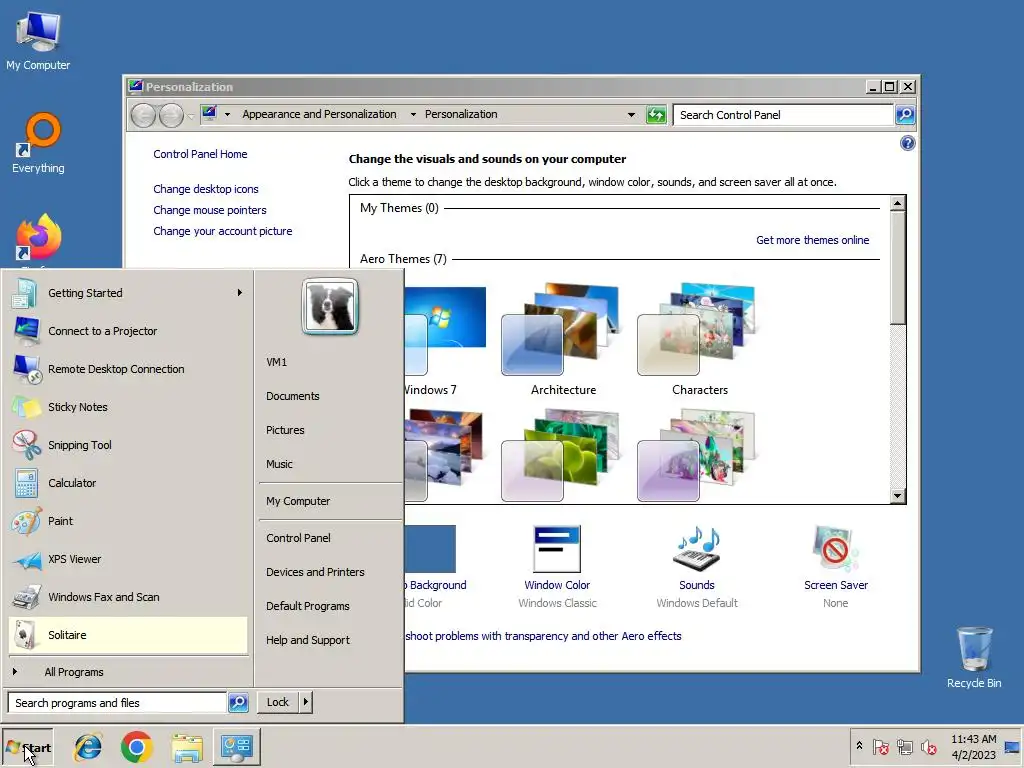Show hidden tray icons arrow

pos(859,746)
